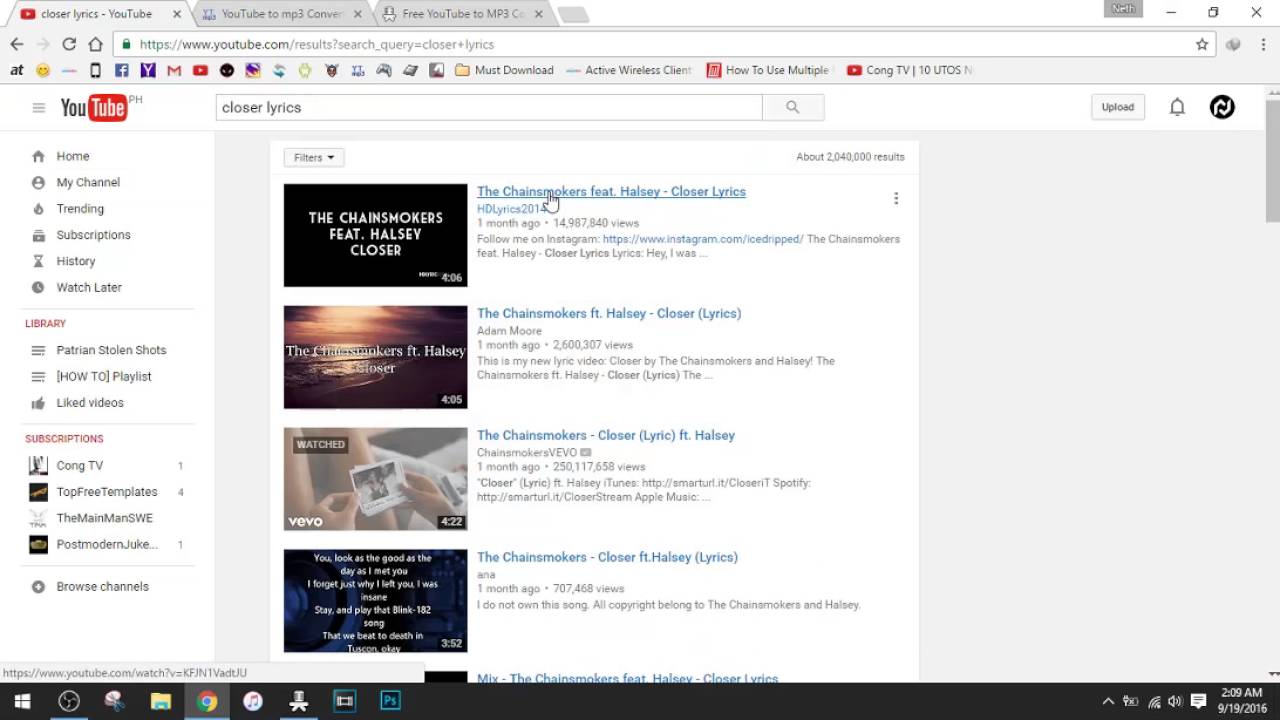Image resolution: width=1280 pixels, height=720 pixels.
Task: Expand the Filters dropdown
Action: (314, 157)
